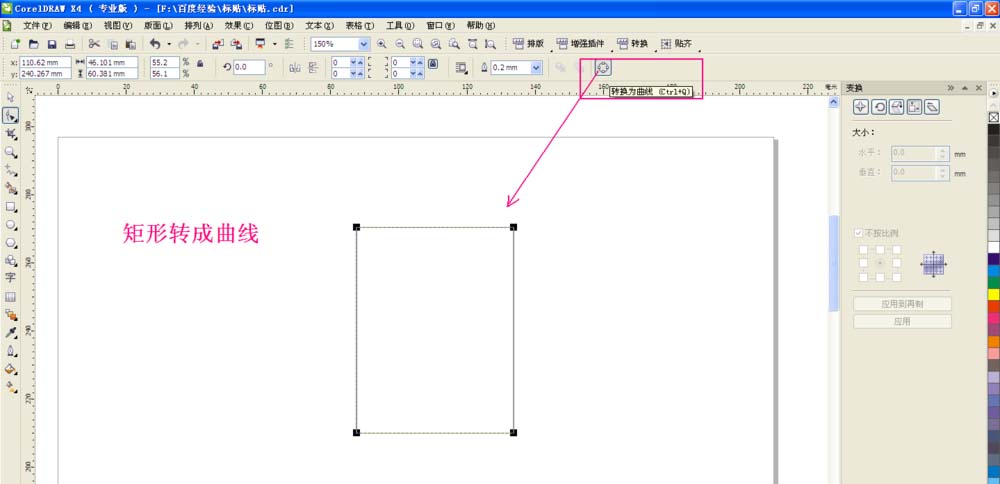Click the Print icon
Image resolution: width=1000 pixels, height=484 pixels.
coord(70,44)
